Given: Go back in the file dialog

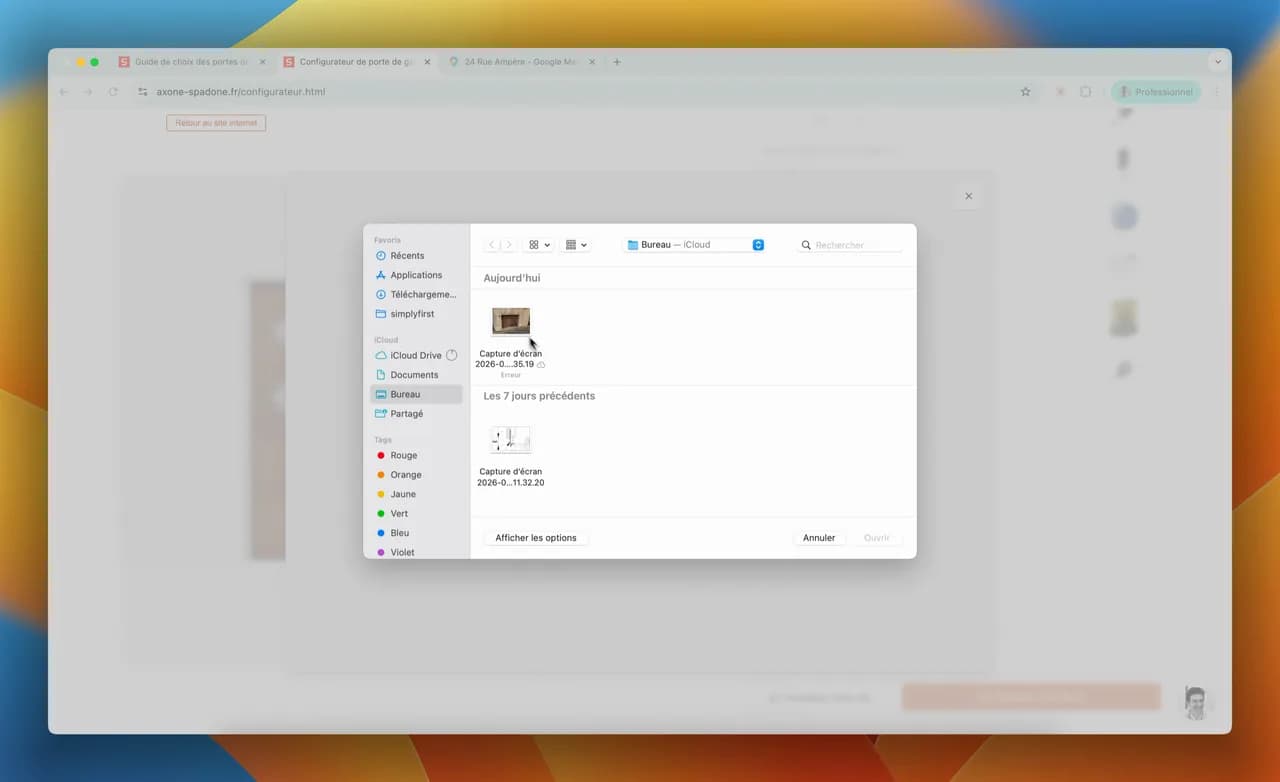Looking at the screenshot, I should (491, 245).
